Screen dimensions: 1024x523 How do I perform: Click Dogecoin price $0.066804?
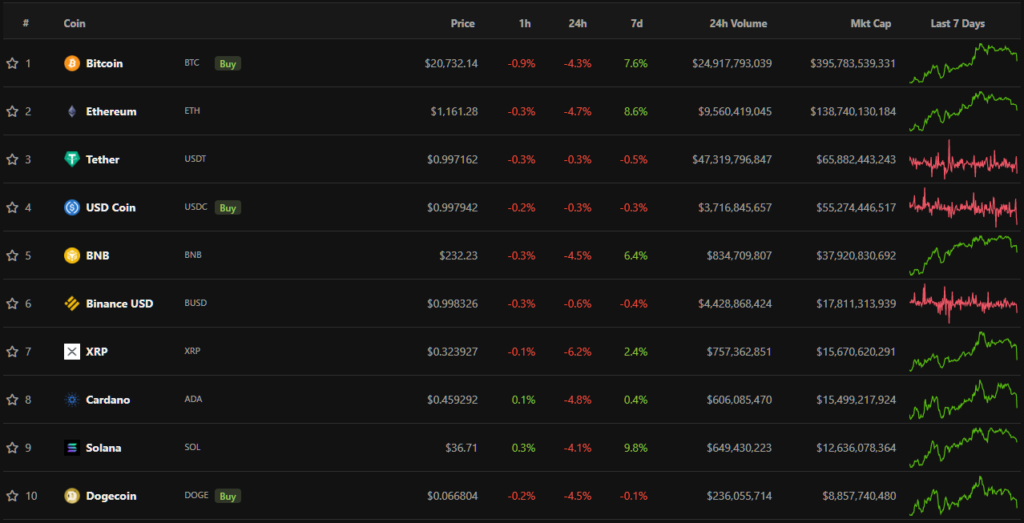453,496
